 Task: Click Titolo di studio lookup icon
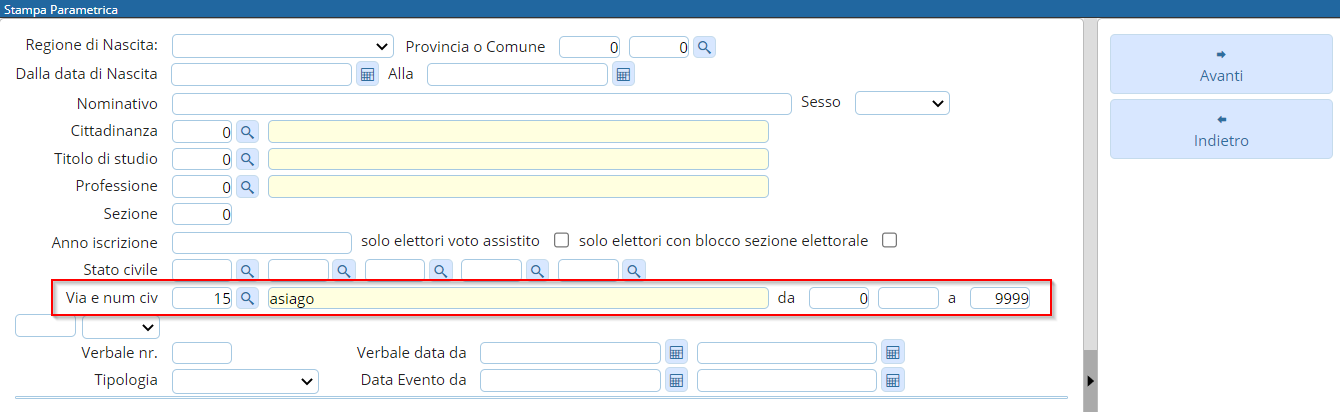pos(247,159)
